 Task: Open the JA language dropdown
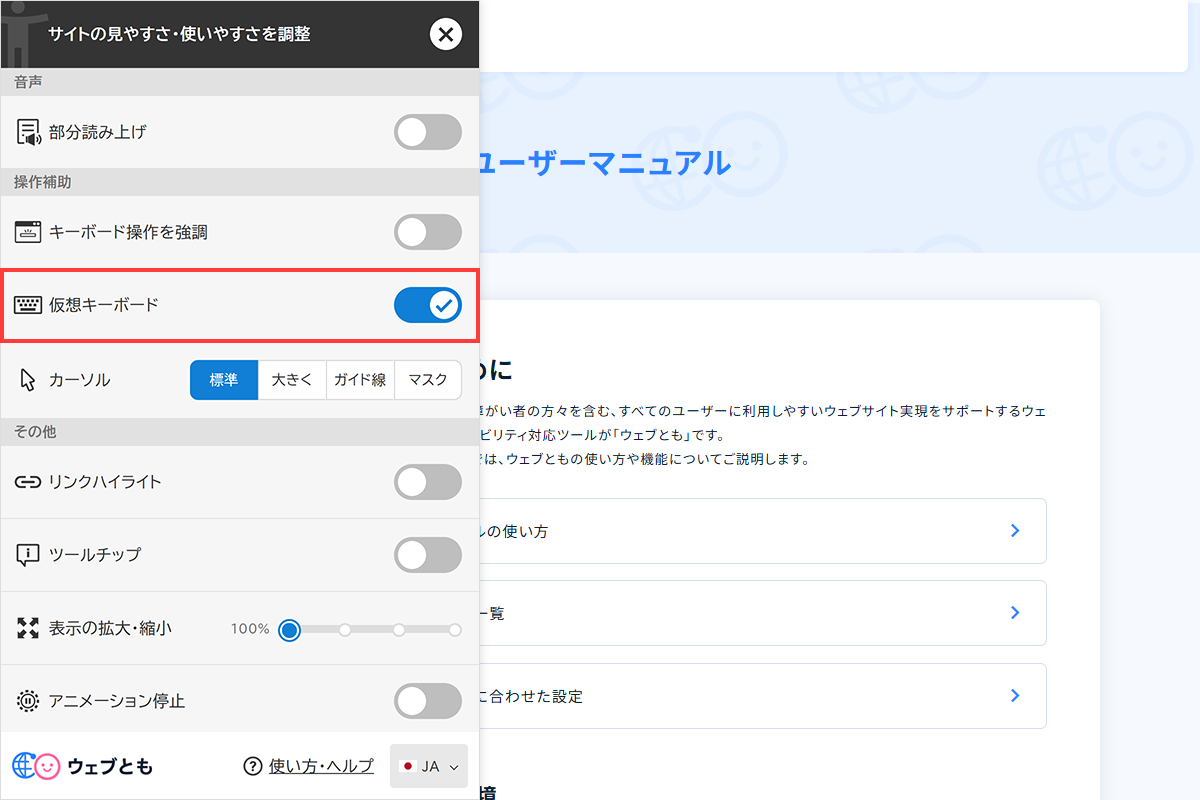428,765
